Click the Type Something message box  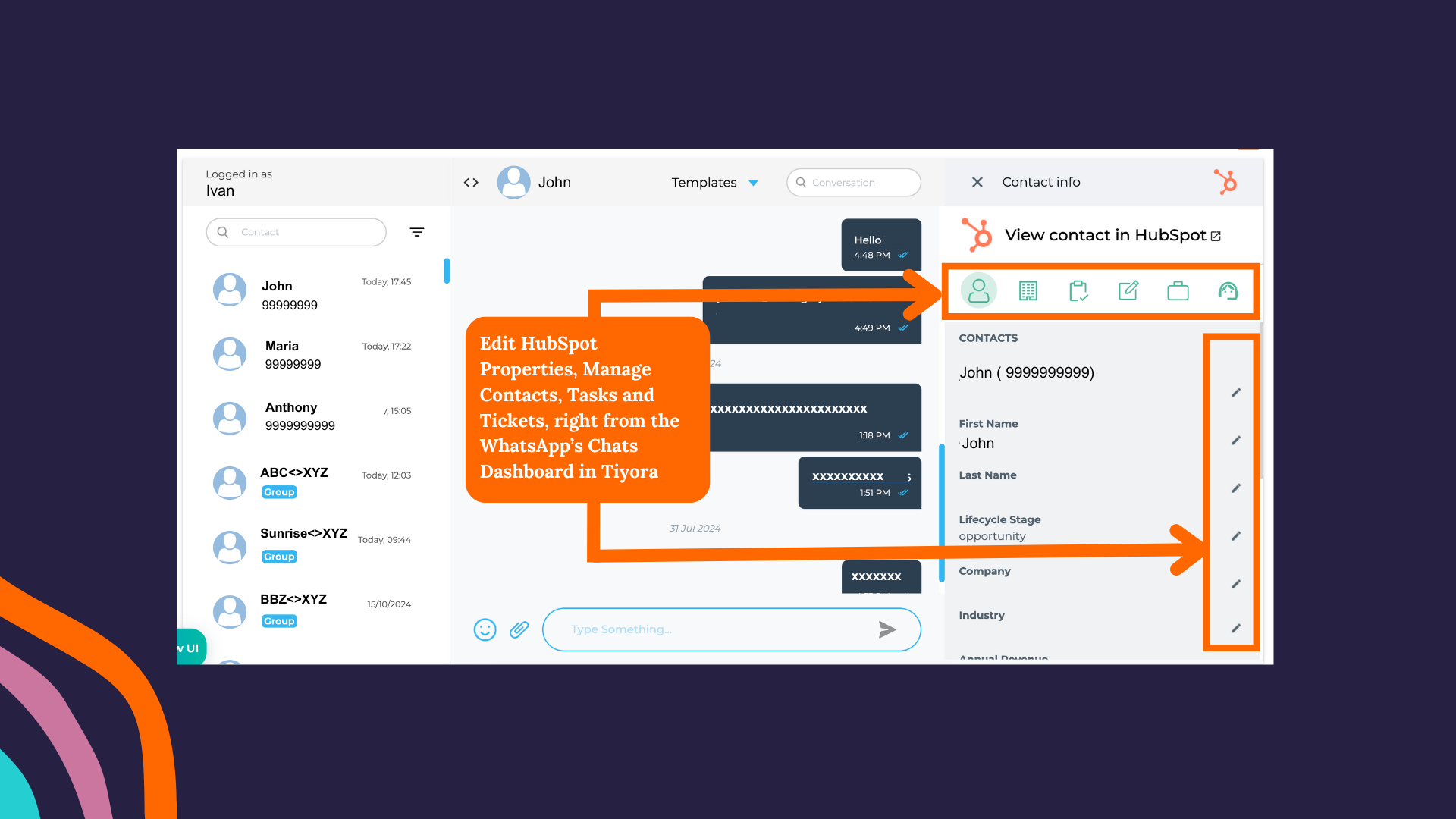[x=732, y=629]
